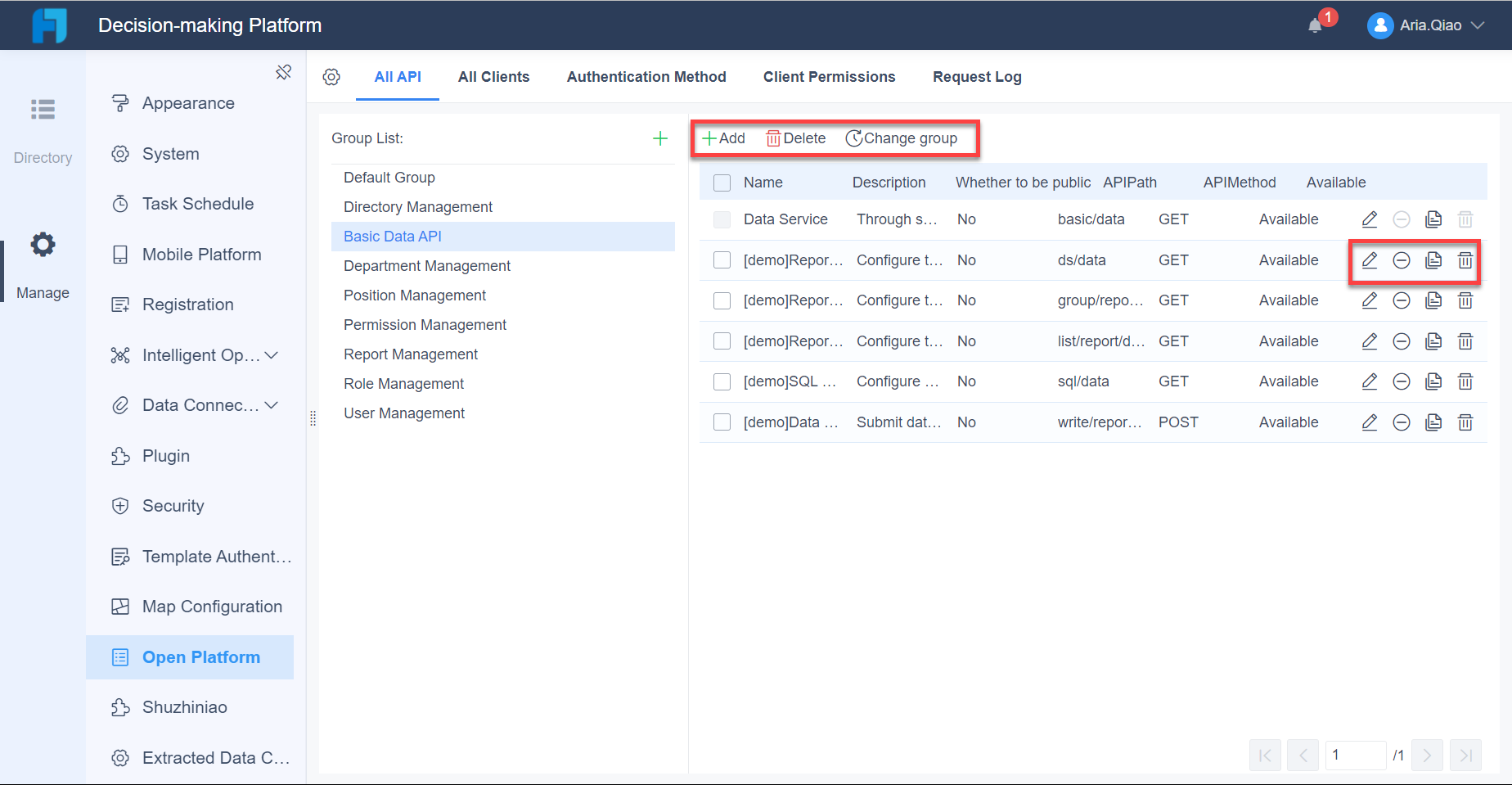Tick the checkbox for the list/report row
Screen dimensions: 1512x785
pos(722,341)
